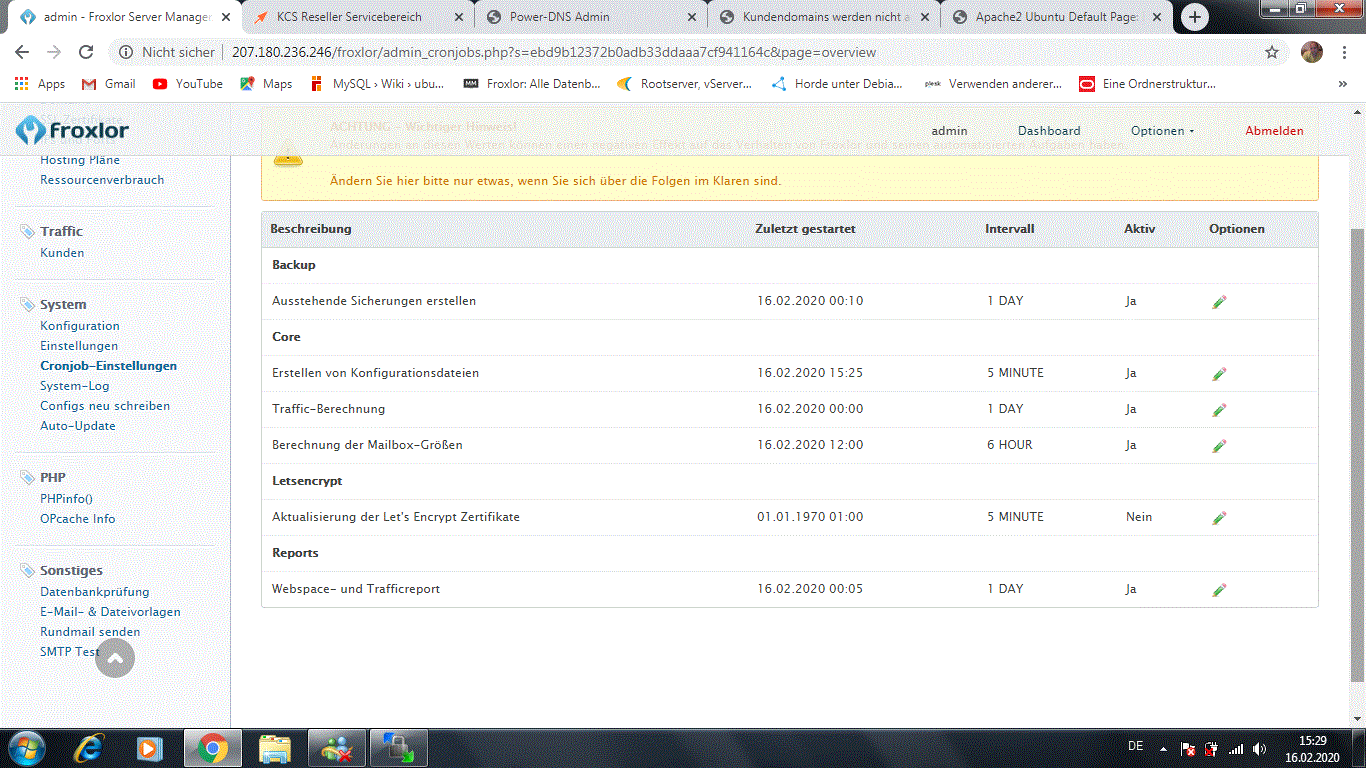
Task: Click edit pencil for Traffic-Berechnung row
Action: [x=1219, y=410]
